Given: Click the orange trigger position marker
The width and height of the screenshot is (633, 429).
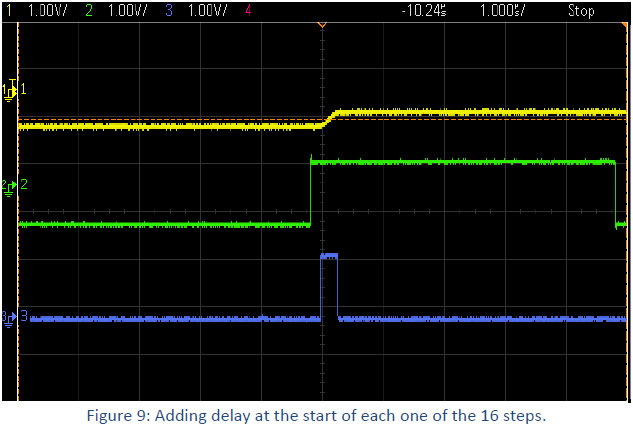Looking at the screenshot, I should click(321, 22).
